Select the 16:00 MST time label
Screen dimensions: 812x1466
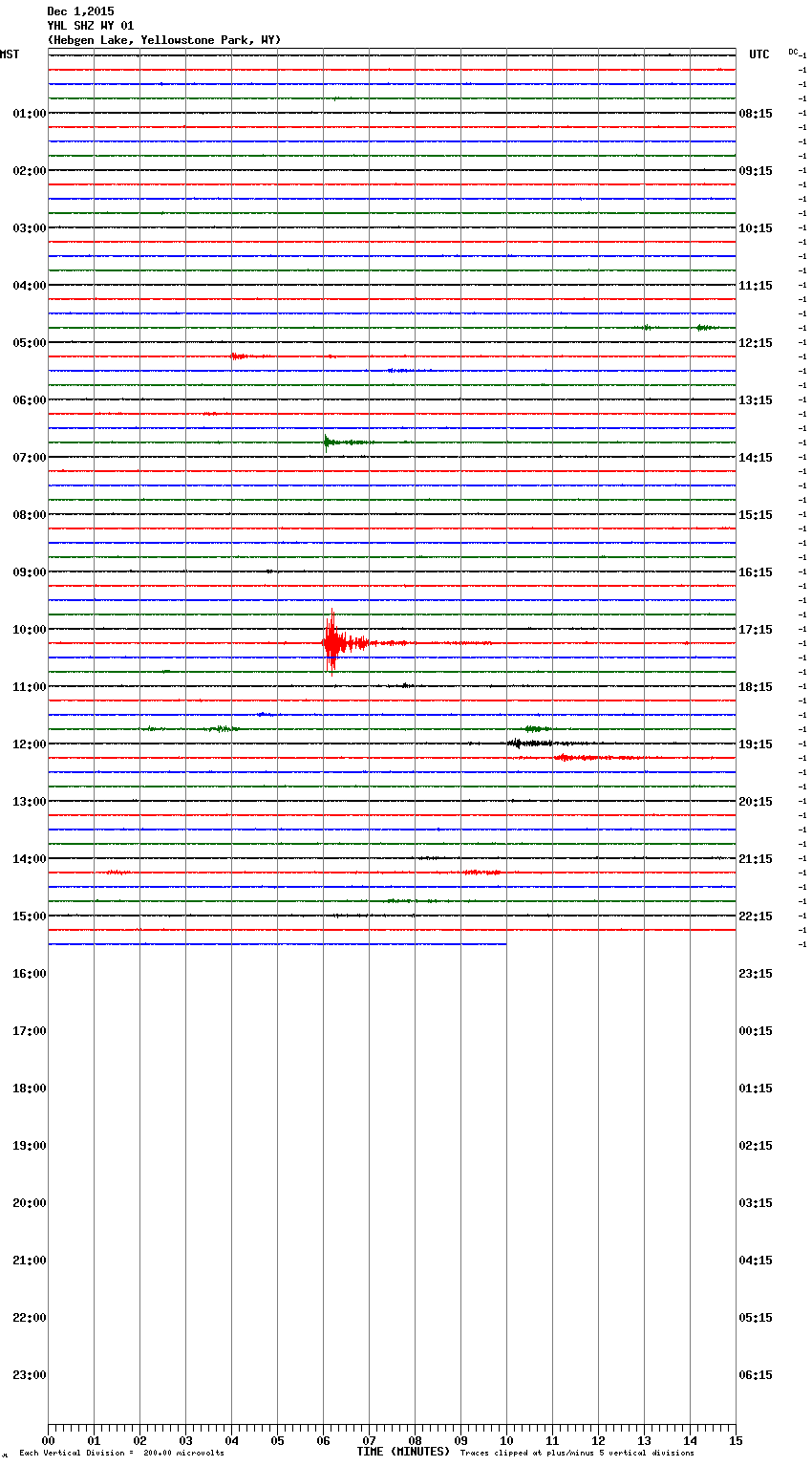click(x=30, y=974)
